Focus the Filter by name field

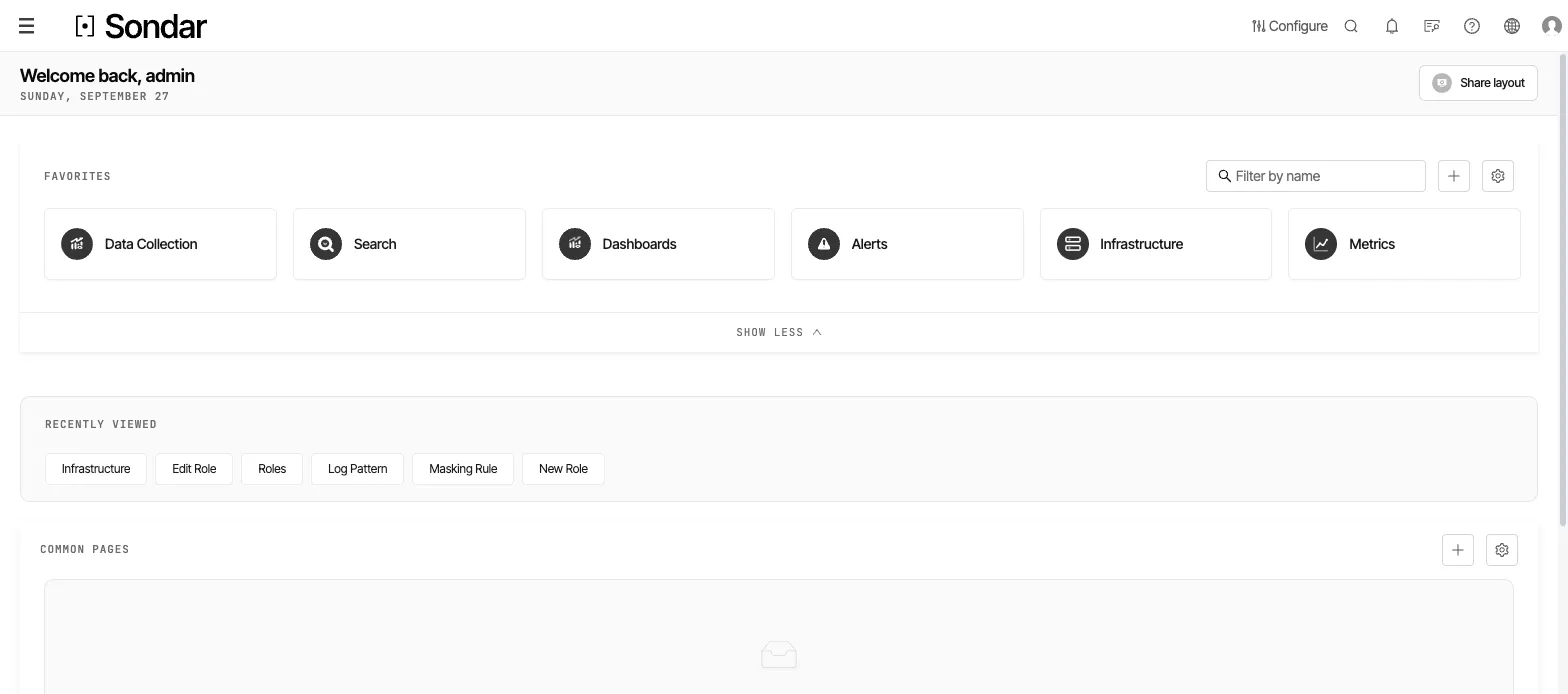[1316, 176]
